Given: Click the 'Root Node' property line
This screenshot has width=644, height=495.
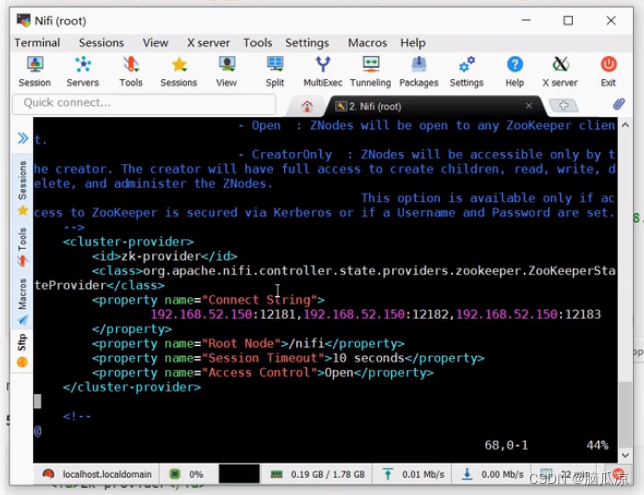Looking at the screenshot, I should point(248,343).
